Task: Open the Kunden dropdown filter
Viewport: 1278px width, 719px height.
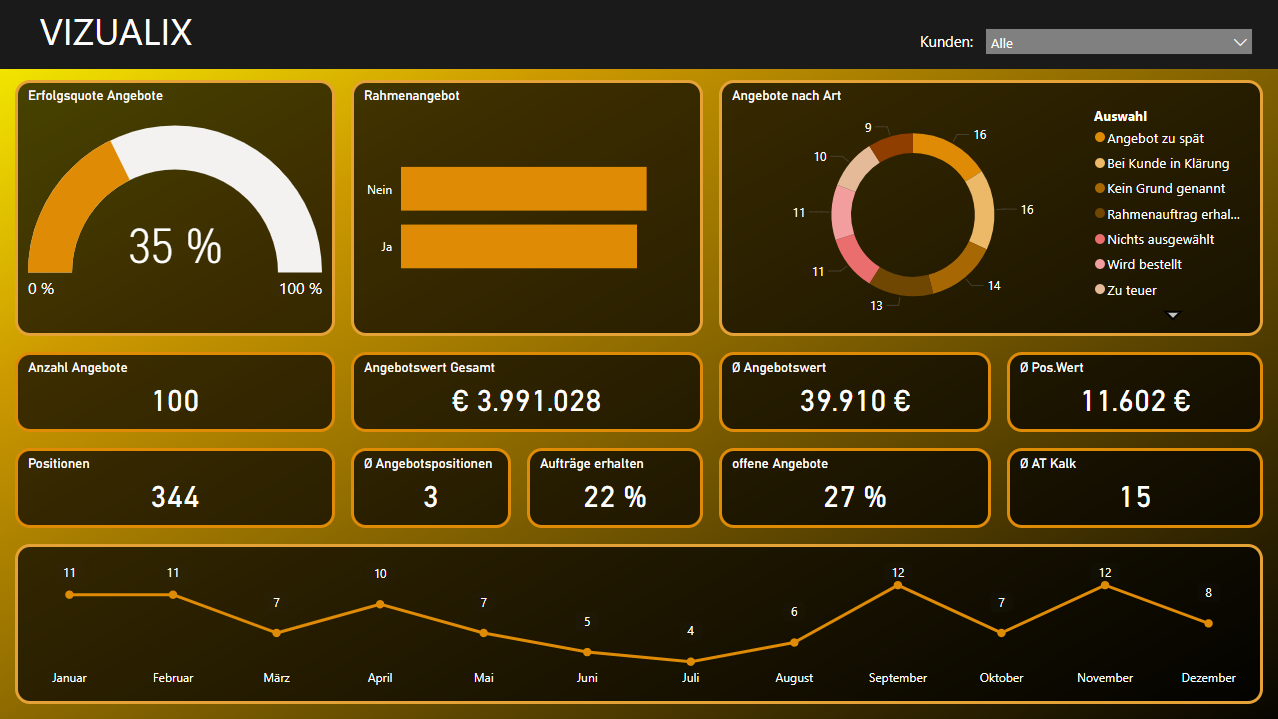Action: click(x=1118, y=42)
